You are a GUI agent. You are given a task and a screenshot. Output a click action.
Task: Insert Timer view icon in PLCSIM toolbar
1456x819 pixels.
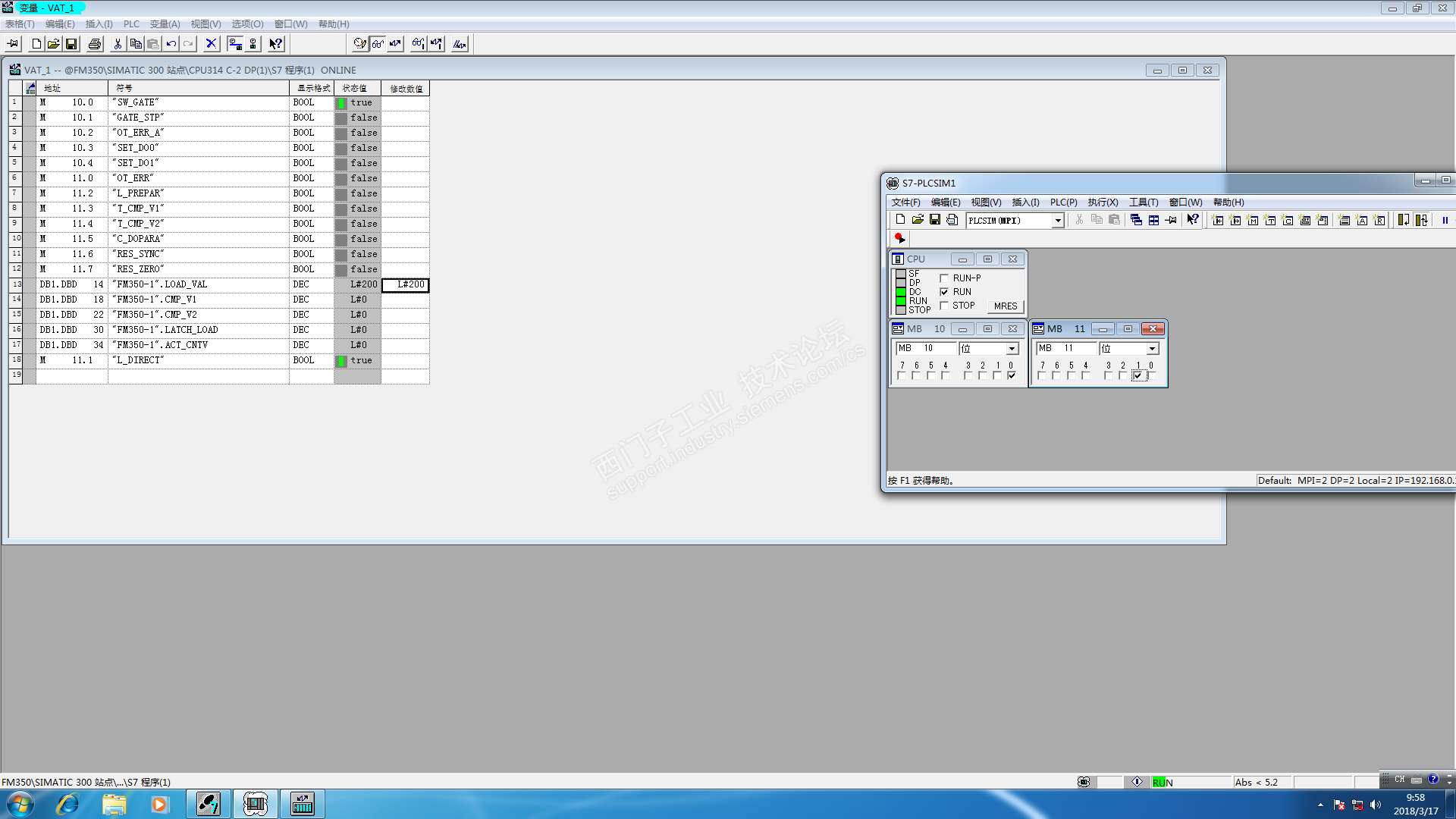(x=1270, y=220)
